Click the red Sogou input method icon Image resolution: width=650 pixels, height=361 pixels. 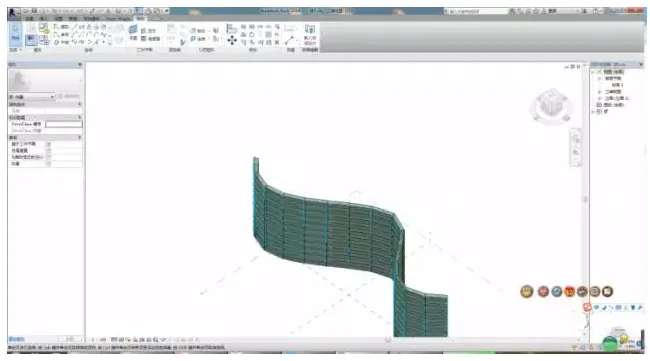[x=587, y=307]
